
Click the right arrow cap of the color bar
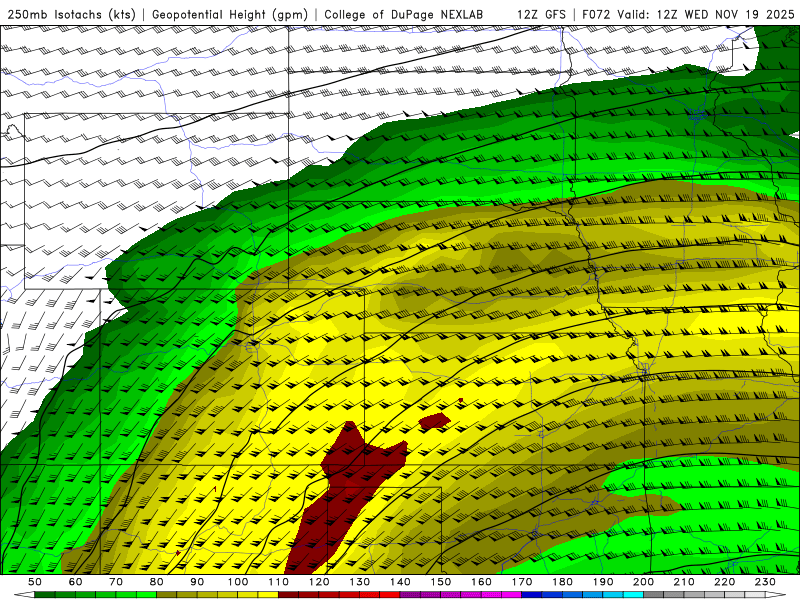pos(776,594)
